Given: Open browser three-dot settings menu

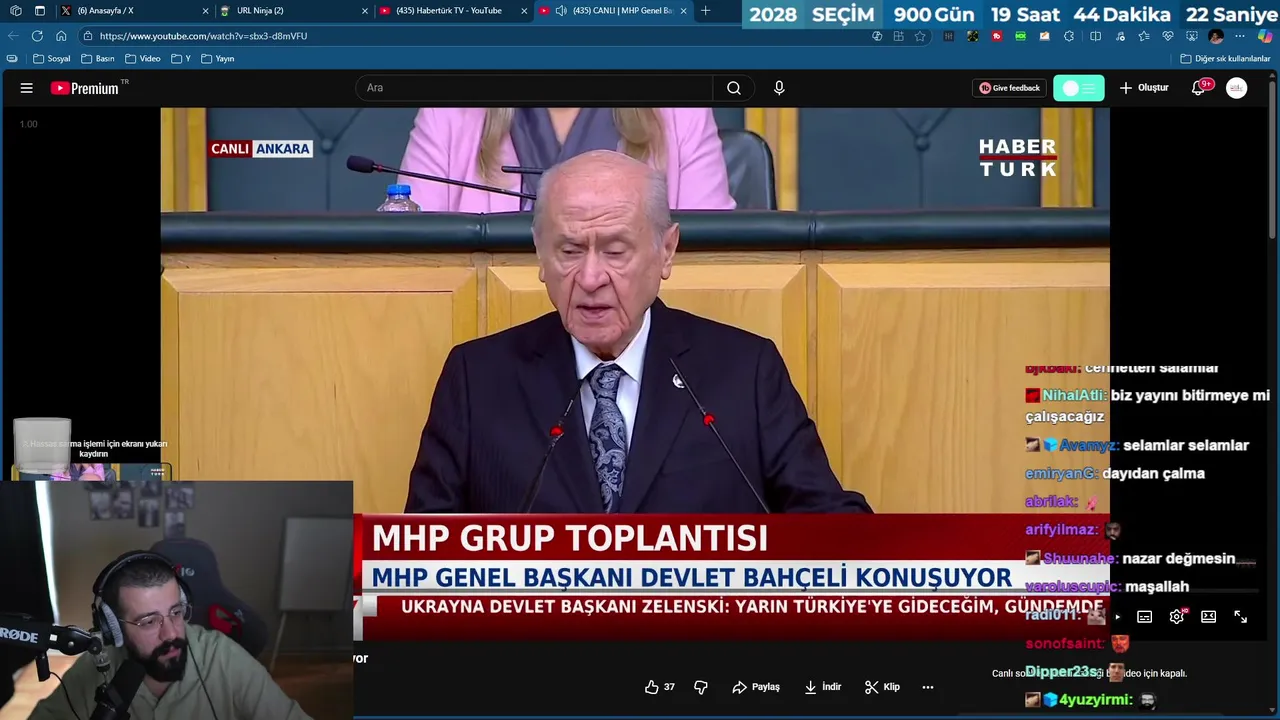Looking at the screenshot, I should click(x=1240, y=36).
